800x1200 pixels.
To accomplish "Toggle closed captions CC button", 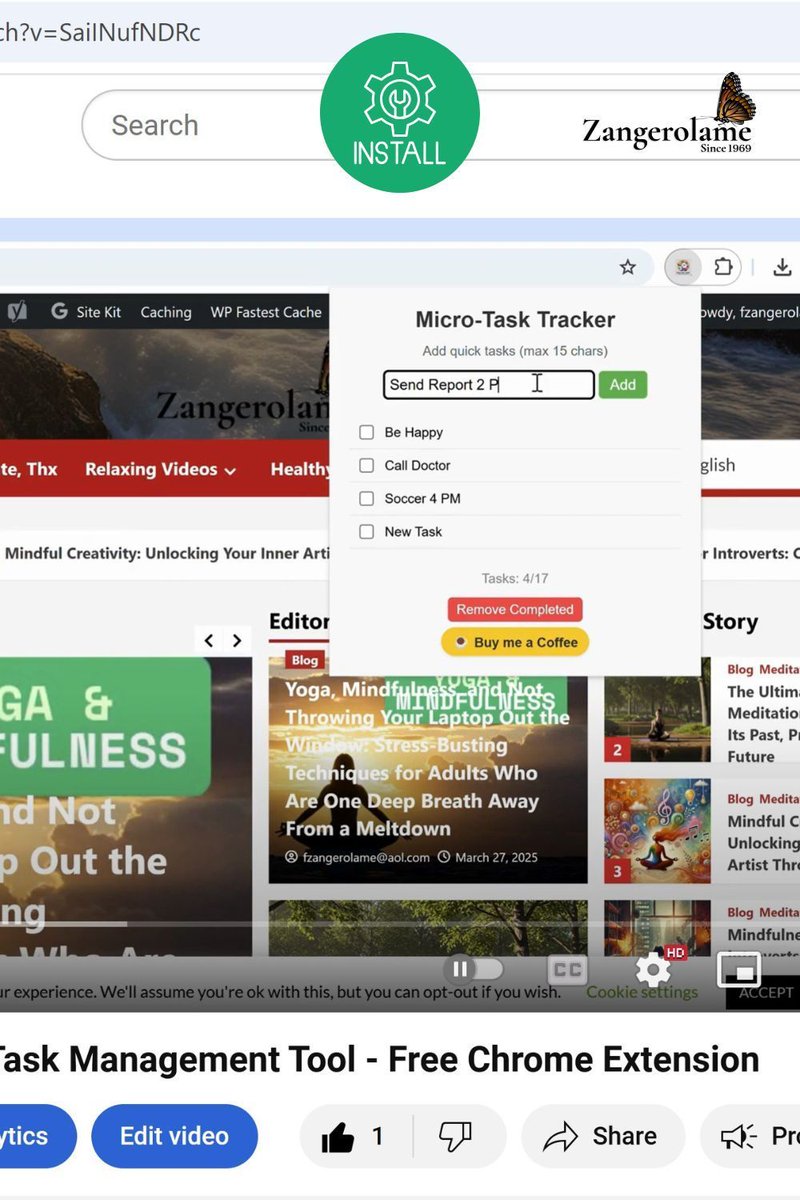I will (567, 969).
